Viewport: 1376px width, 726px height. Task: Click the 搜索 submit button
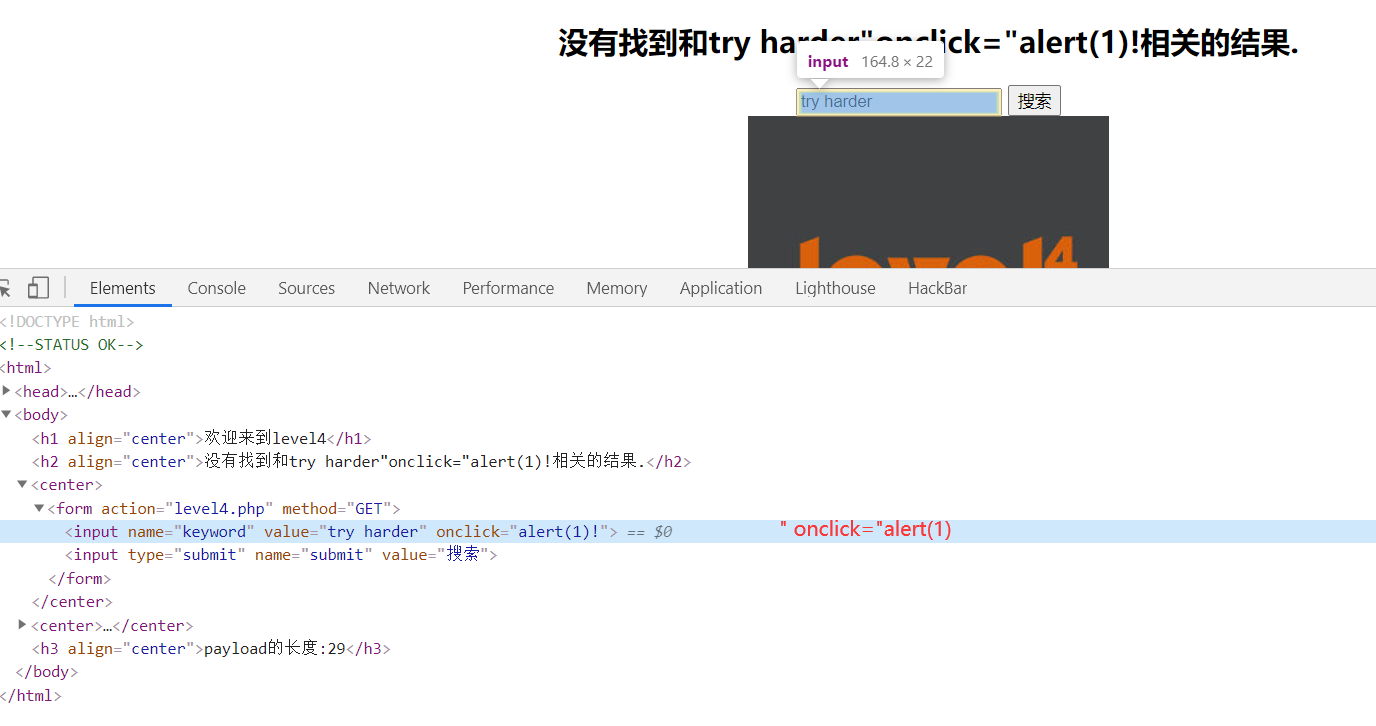pyautogui.click(x=1034, y=101)
